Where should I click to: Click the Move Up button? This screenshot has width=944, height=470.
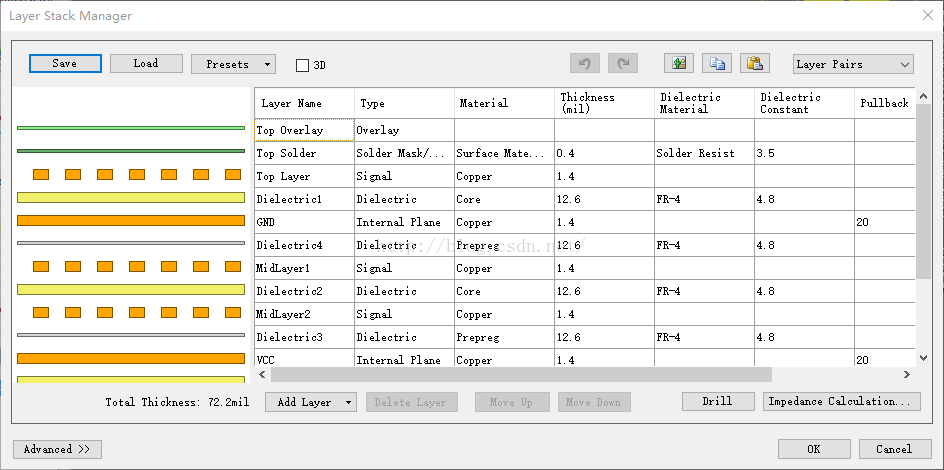click(512, 402)
